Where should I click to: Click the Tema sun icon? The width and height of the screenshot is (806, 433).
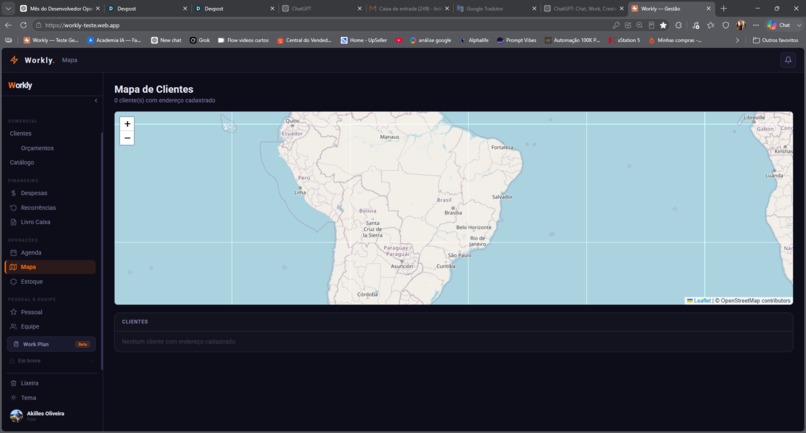click(13, 398)
